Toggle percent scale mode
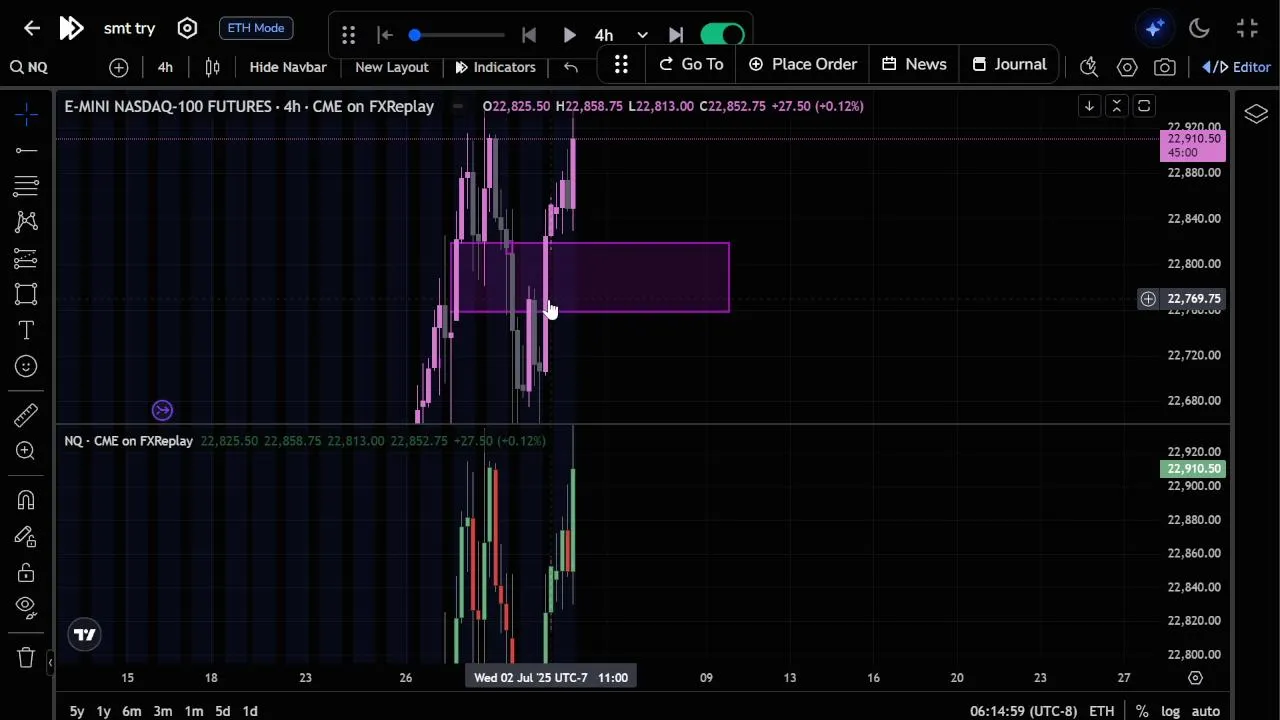The width and height of the screenshot is (1280, 720). 1141,711
